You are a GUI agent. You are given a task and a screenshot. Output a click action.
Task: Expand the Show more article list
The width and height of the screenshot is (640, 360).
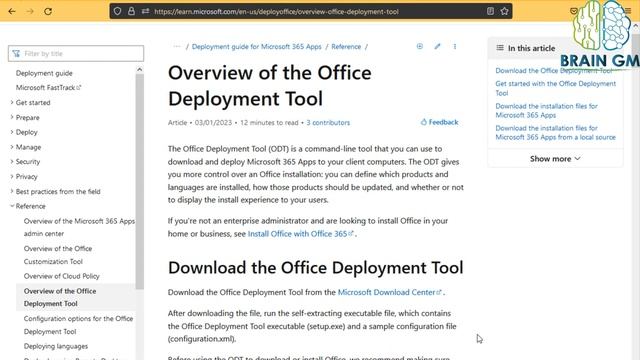555,159
